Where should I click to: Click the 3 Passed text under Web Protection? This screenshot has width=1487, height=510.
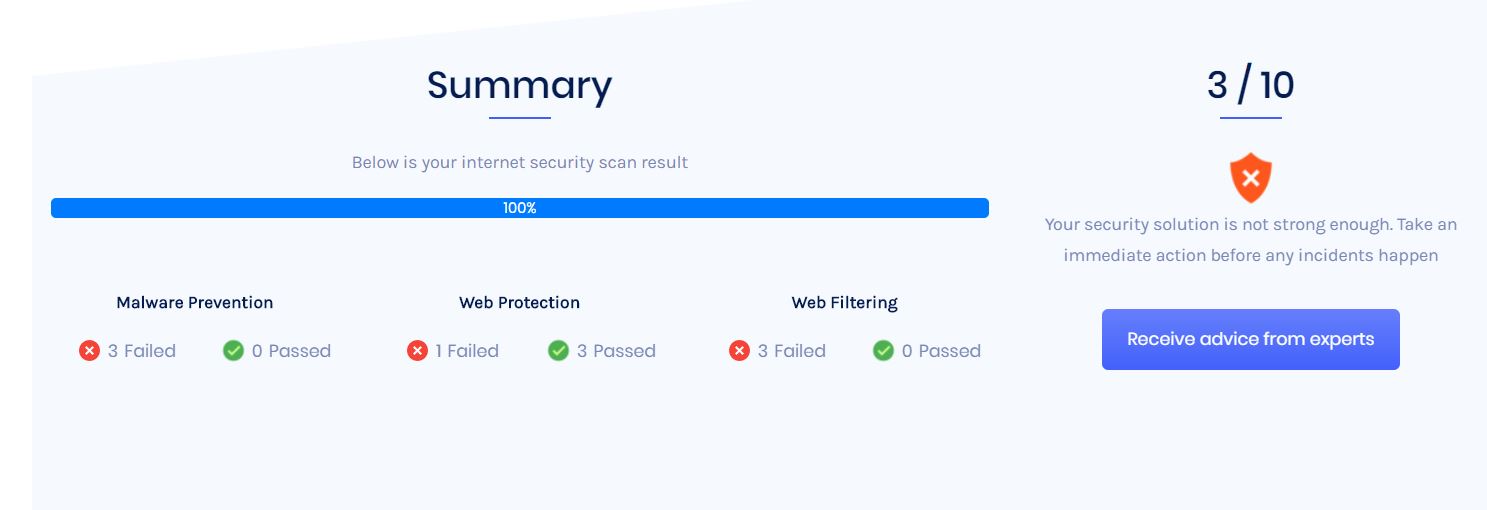pyautogui.click(x=616, y=351)
